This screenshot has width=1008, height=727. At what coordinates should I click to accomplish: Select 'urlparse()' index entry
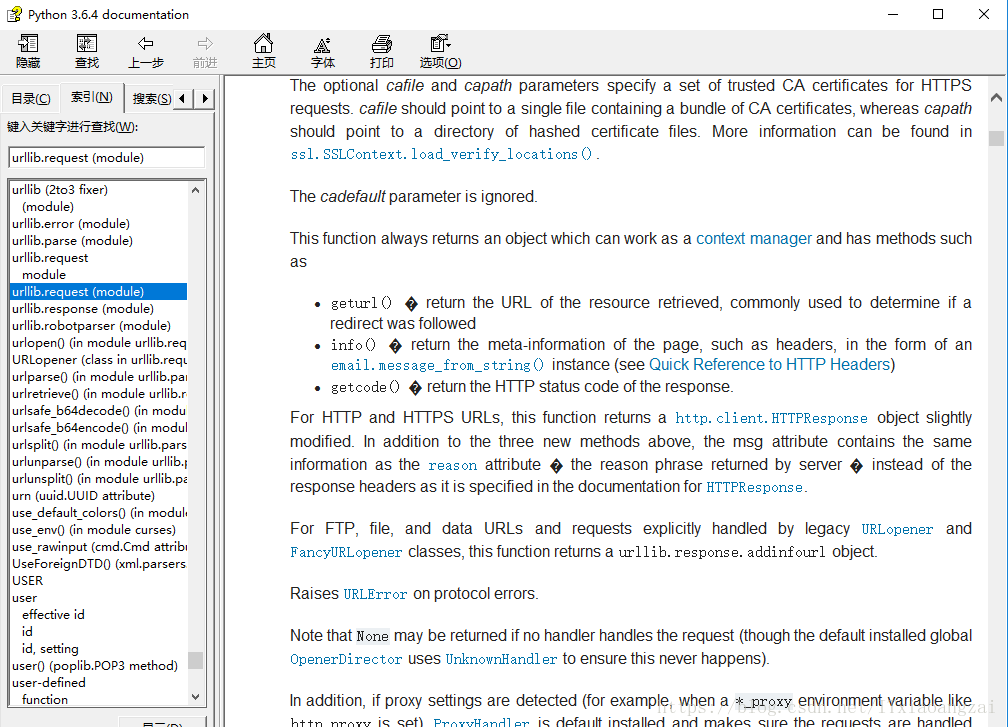click(x=99, y=377)
